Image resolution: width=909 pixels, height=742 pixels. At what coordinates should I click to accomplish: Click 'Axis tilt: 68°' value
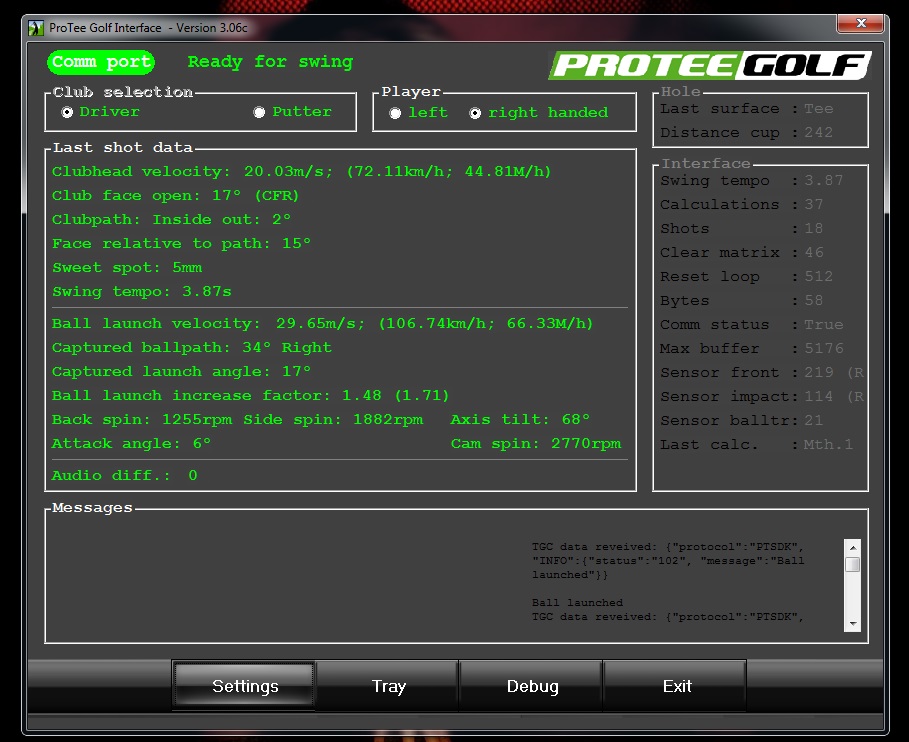pos(520,420)
